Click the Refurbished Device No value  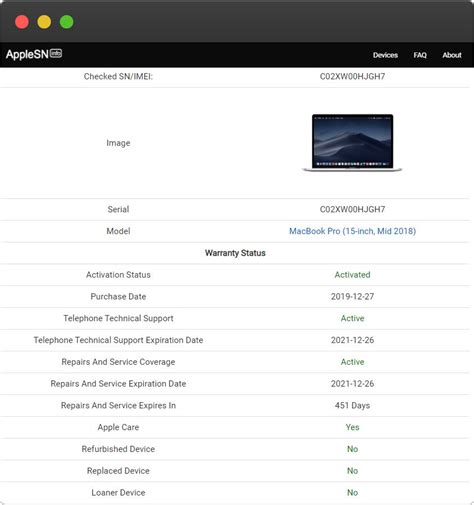[352, 449]
